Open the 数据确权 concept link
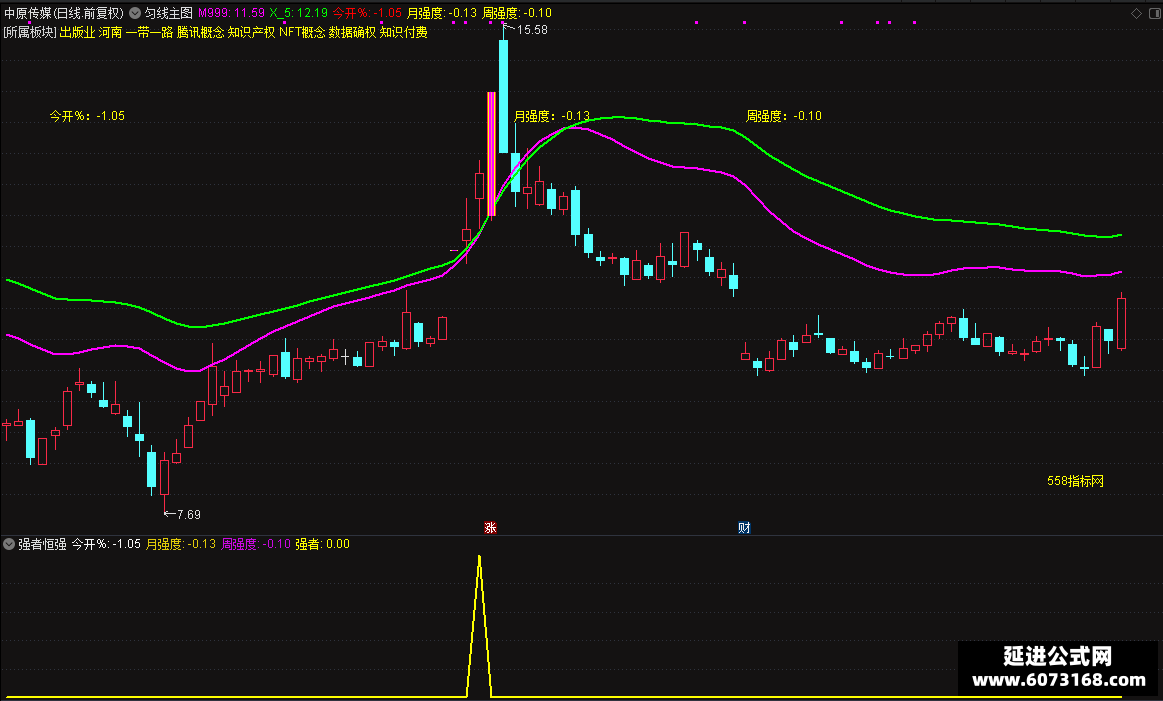The image size is (1163, 701). 352,32
